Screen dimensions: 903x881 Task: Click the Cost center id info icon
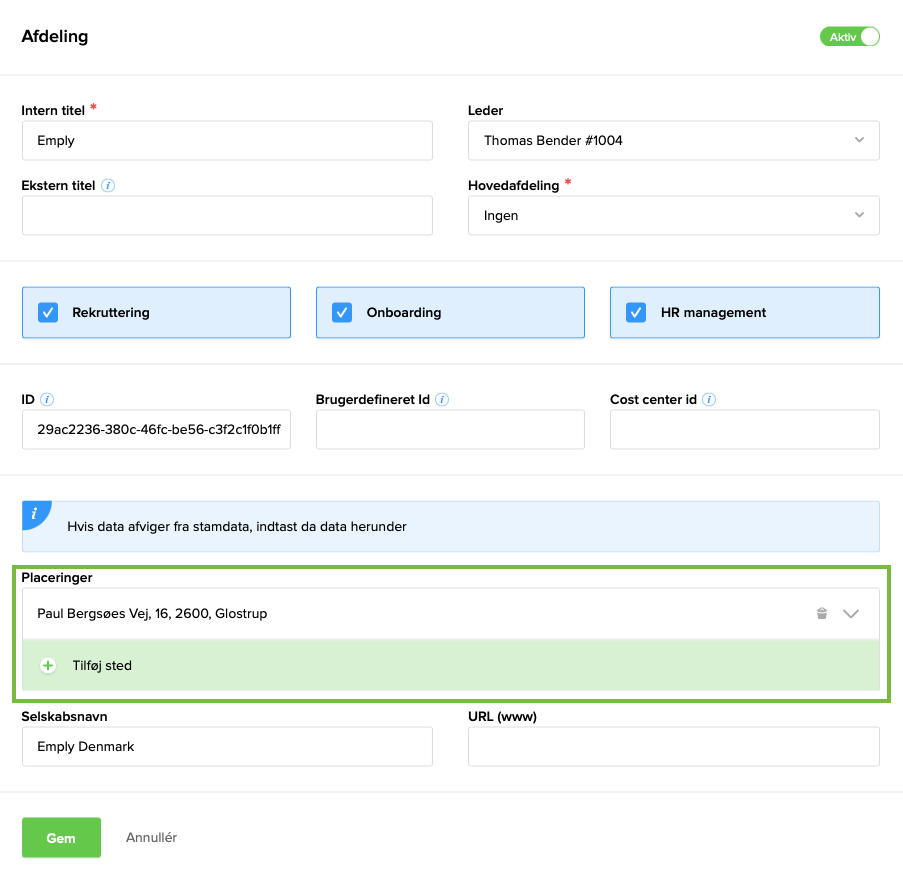709,399
